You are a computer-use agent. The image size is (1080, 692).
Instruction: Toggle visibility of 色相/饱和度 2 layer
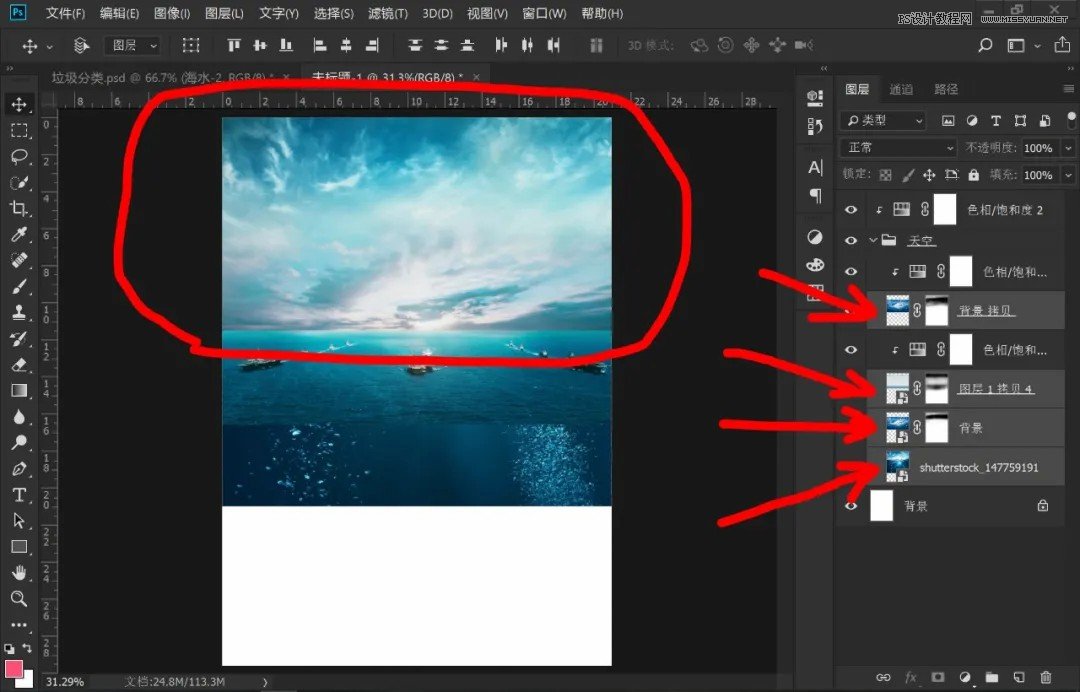click(x=851, y=209)
